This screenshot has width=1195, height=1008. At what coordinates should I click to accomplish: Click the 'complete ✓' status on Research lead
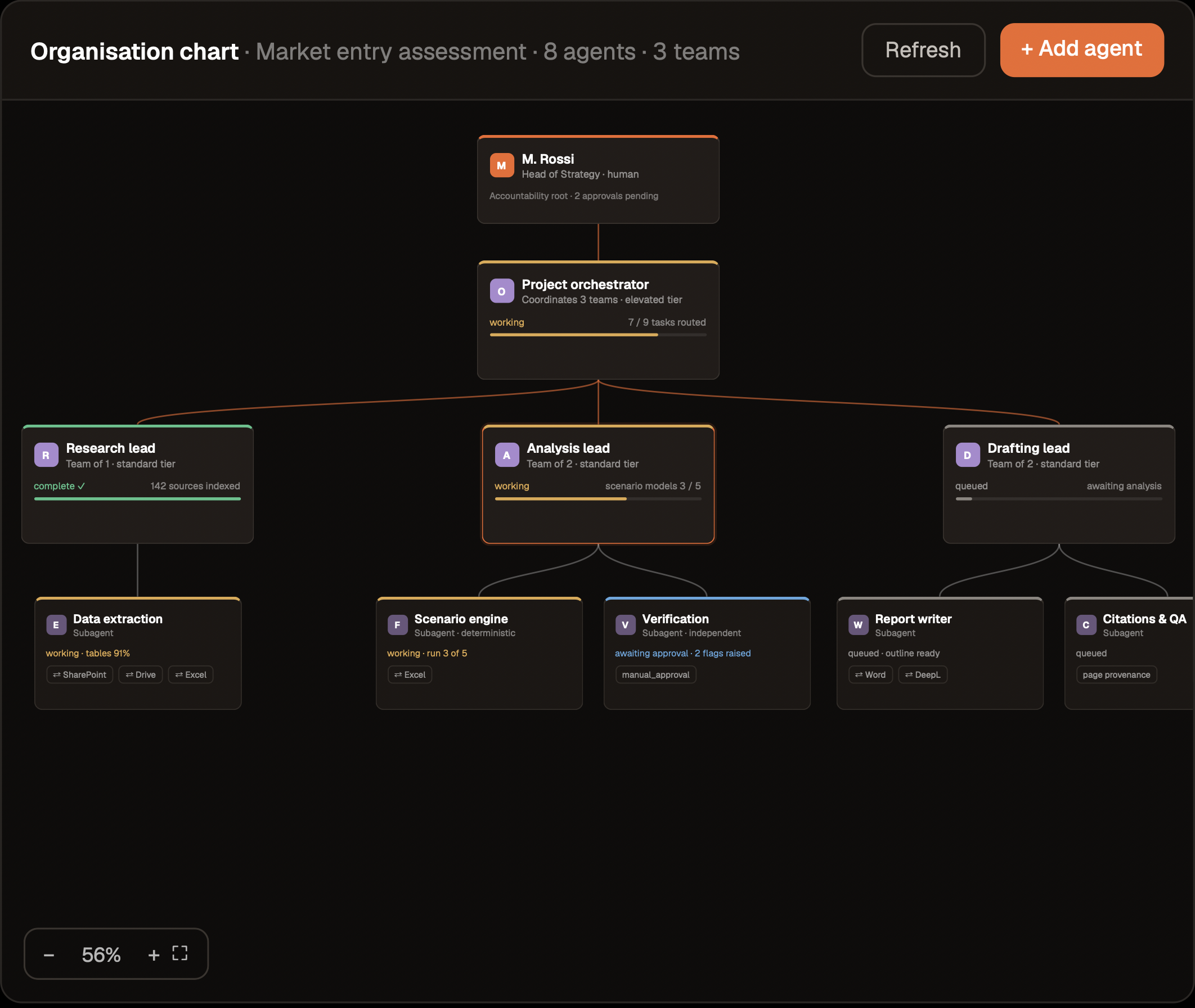pos(60,485)
